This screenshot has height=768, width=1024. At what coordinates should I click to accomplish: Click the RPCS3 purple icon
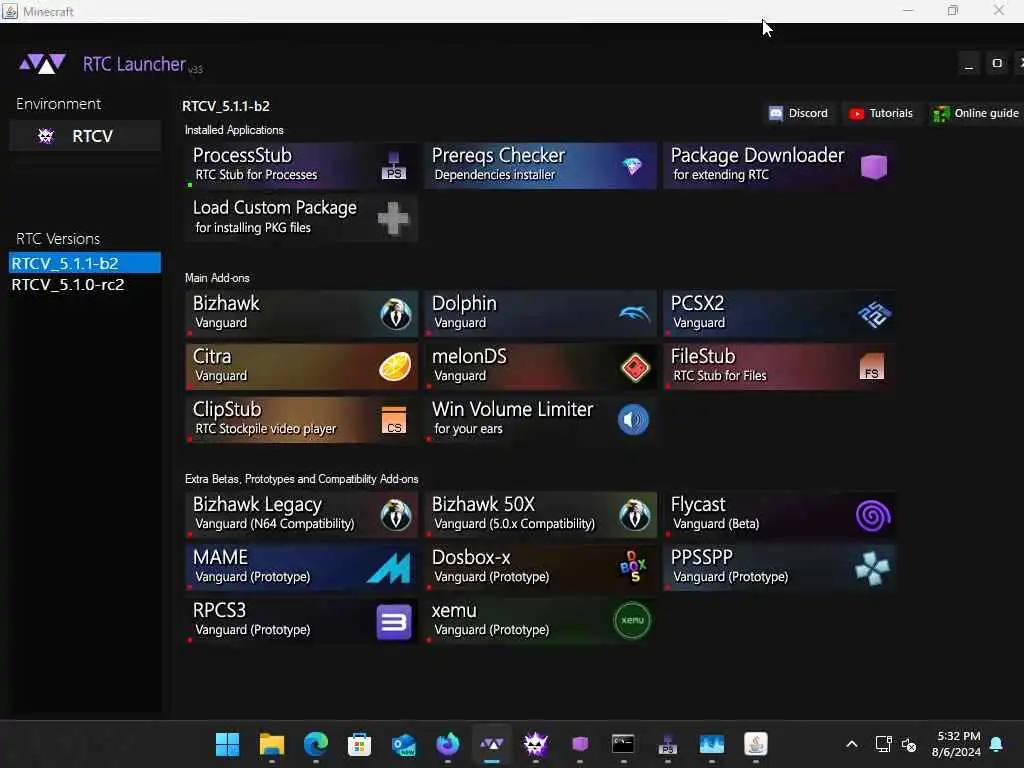[x=394, y=622]
